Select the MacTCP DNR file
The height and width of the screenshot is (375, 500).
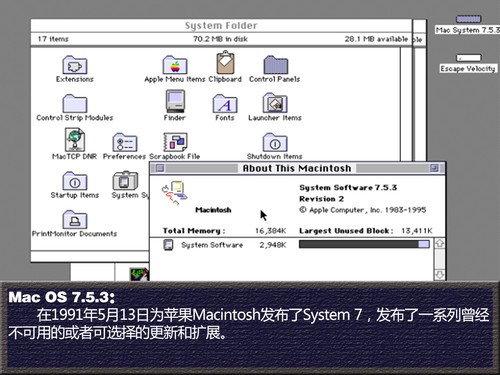click(x=75, y=140)
